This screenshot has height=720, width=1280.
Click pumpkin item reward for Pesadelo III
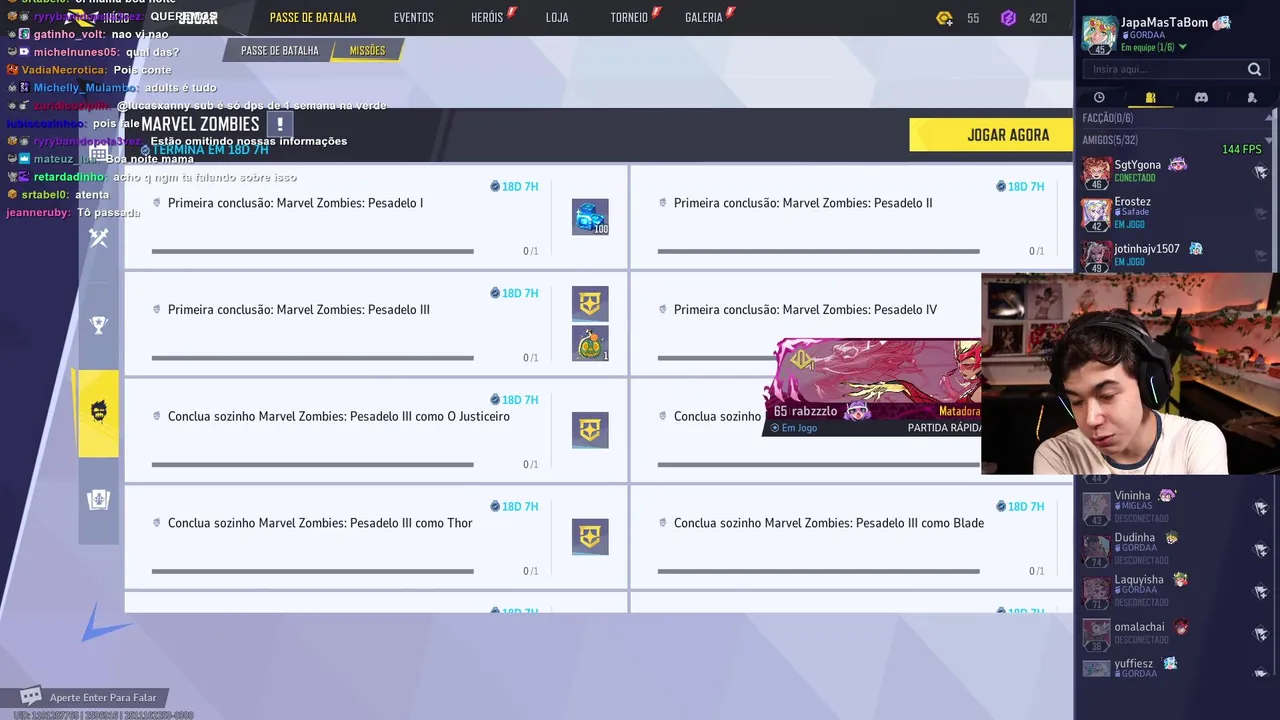pos(590,343)
